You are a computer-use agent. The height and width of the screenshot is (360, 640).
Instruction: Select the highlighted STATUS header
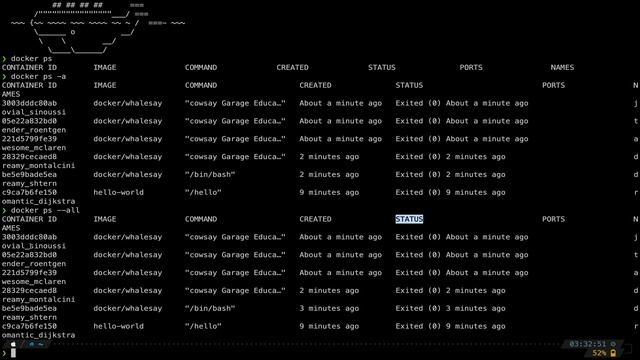coord(409,219)
